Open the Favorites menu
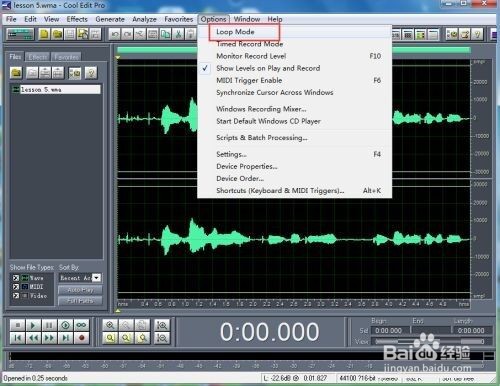This screenshot has height=386, width=500. (179, 19)
